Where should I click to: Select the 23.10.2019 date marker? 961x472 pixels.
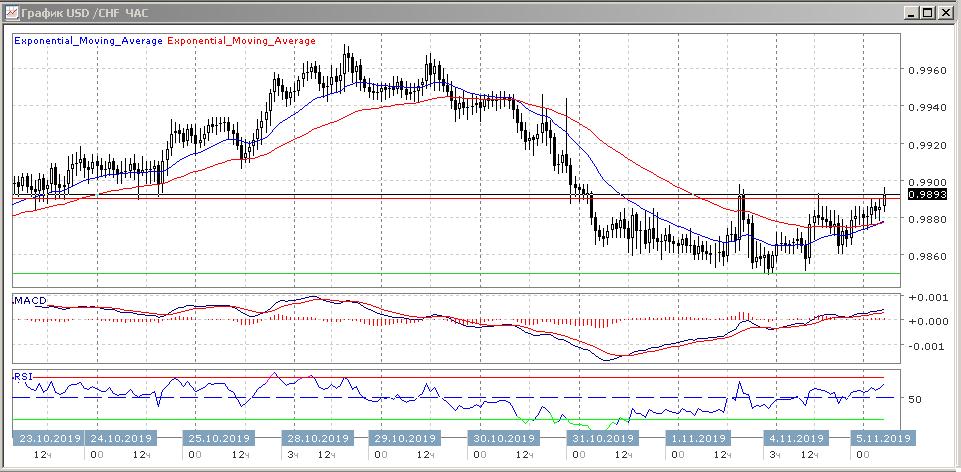[49, 438]
